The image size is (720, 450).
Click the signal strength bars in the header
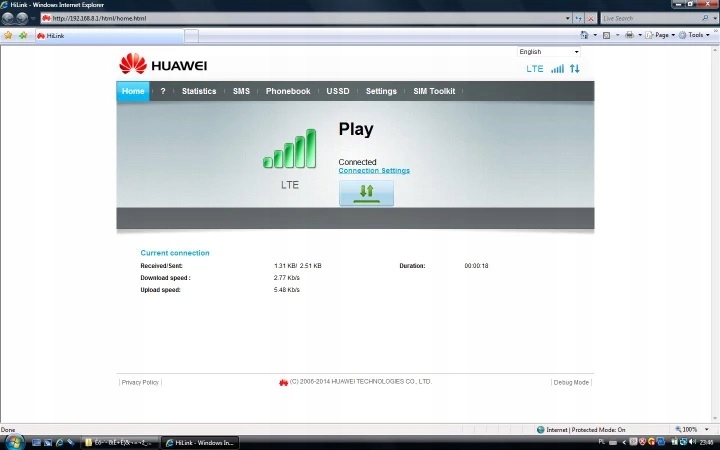pyautogui.click(x=557, y=69)
